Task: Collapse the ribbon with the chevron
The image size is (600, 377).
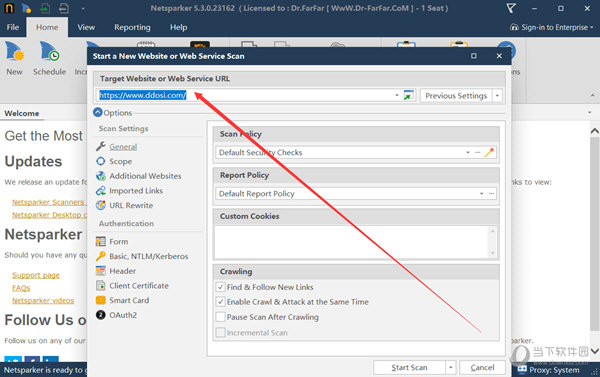Action: click(x=592, y=95)
